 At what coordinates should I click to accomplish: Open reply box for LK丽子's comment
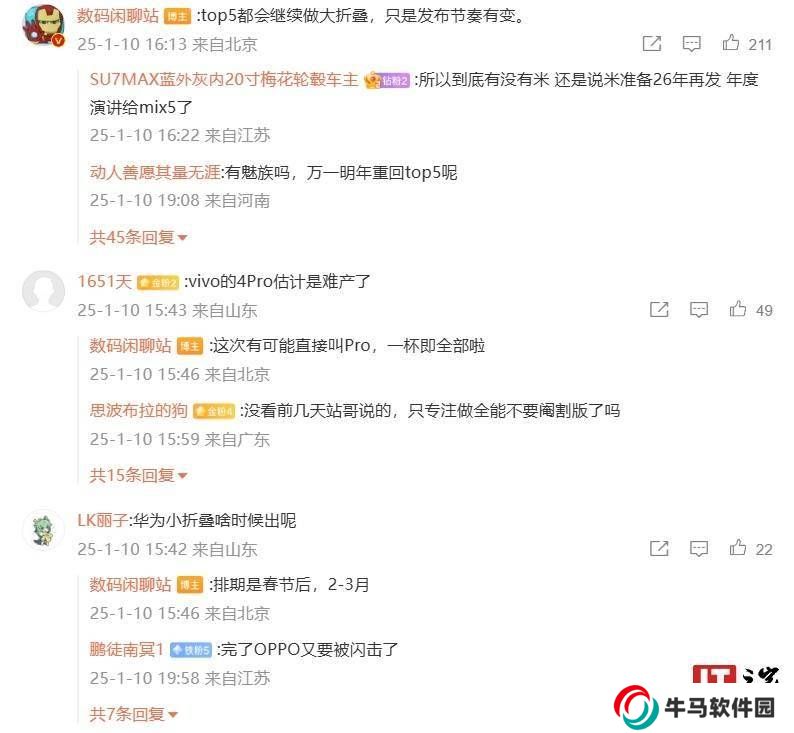pyautogui.click(x=699, y=548)
